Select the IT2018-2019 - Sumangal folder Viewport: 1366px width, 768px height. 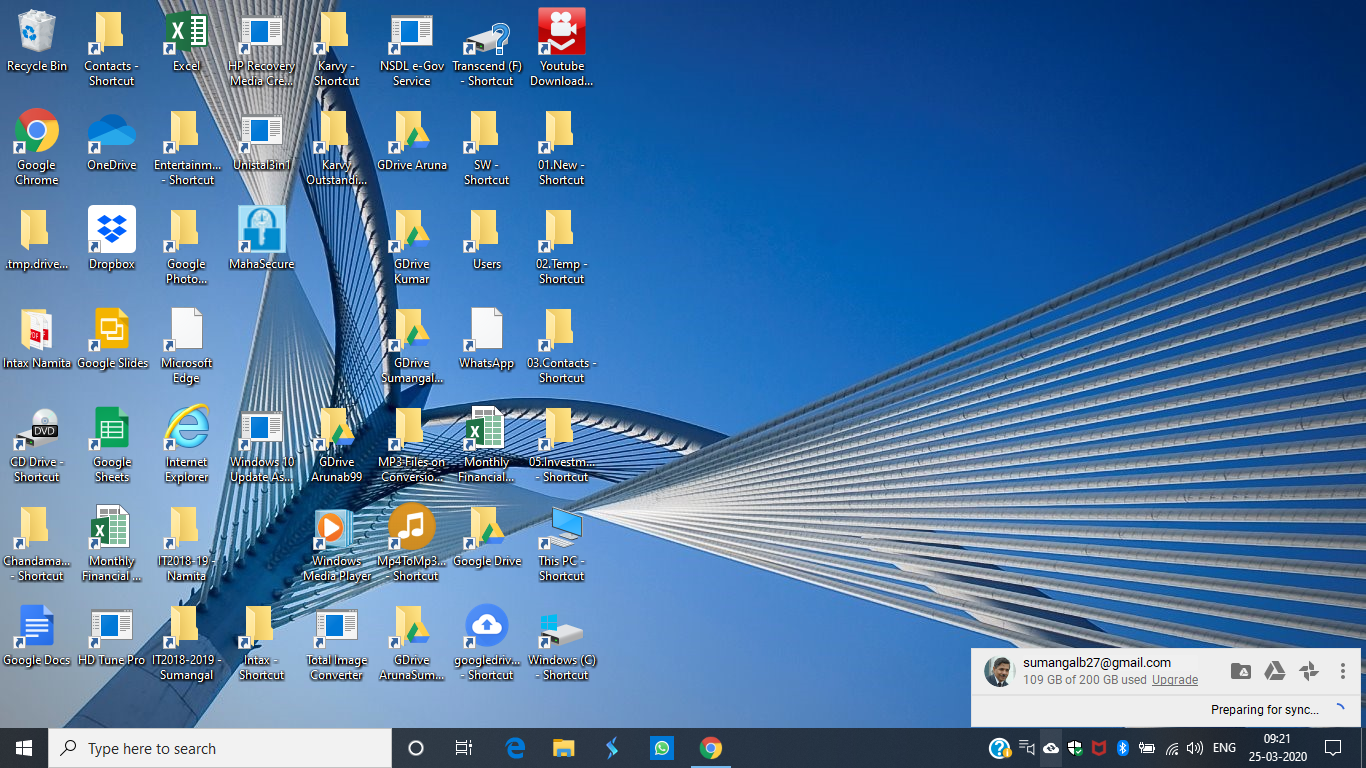tap(187, 642)
